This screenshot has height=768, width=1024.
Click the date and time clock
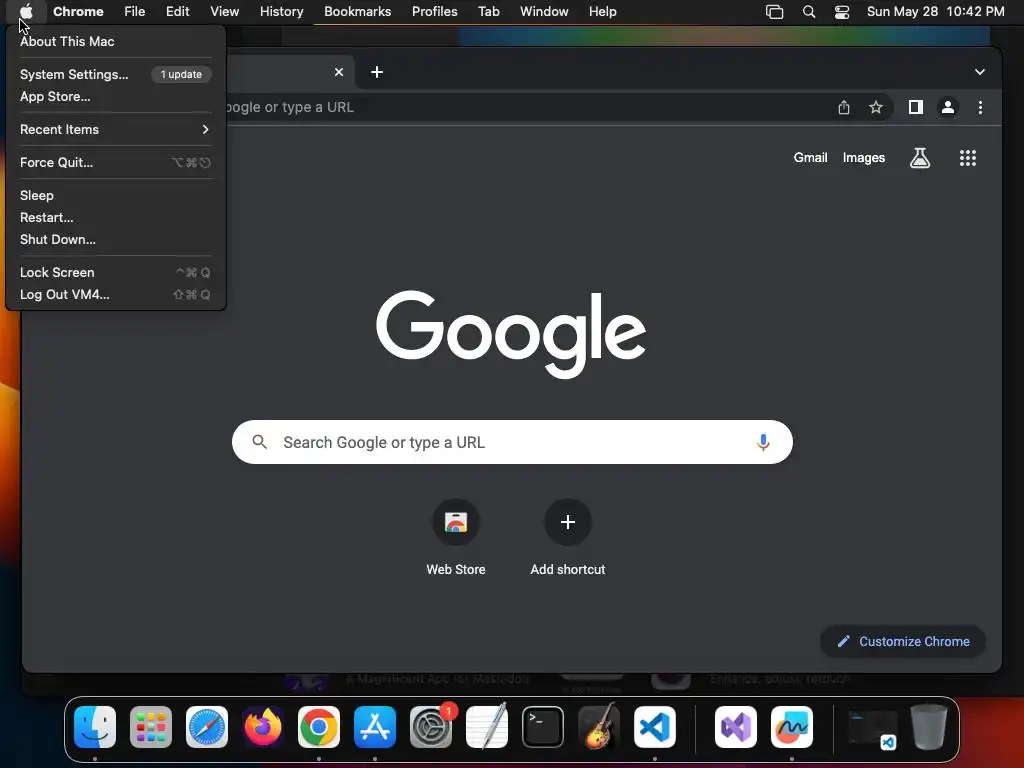point(935,11)
